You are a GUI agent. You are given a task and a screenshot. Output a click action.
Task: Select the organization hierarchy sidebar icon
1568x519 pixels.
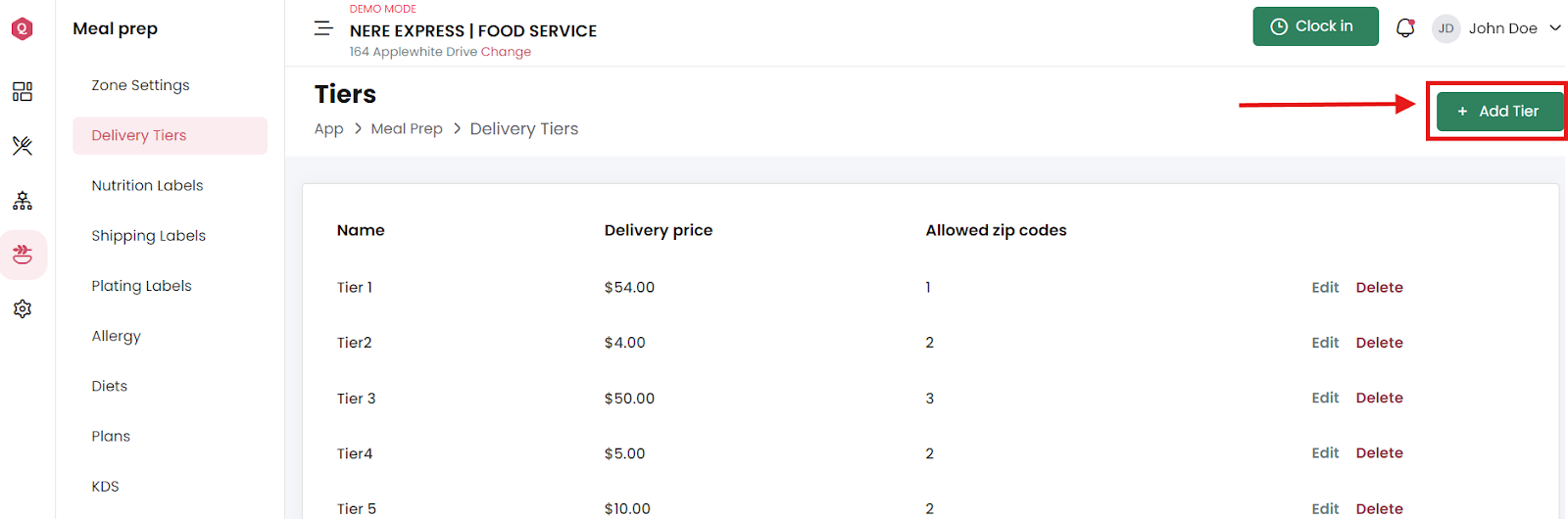pyautogui.click(x=22, y=201)
